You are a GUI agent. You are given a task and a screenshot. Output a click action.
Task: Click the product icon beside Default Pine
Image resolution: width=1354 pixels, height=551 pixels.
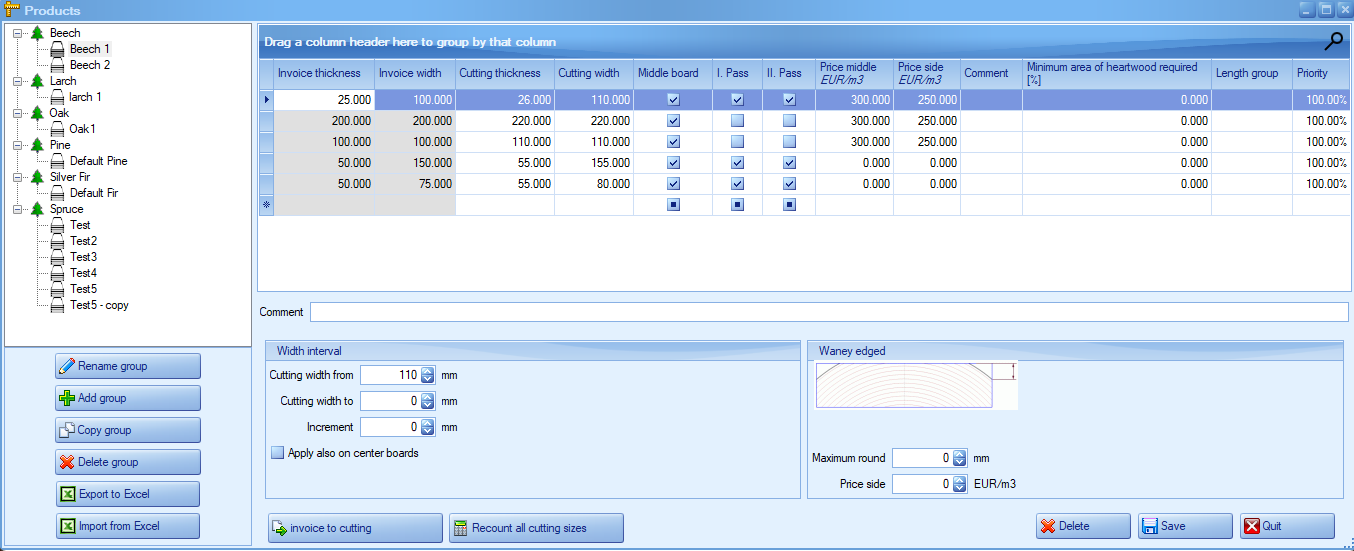(x=58, y=161)
